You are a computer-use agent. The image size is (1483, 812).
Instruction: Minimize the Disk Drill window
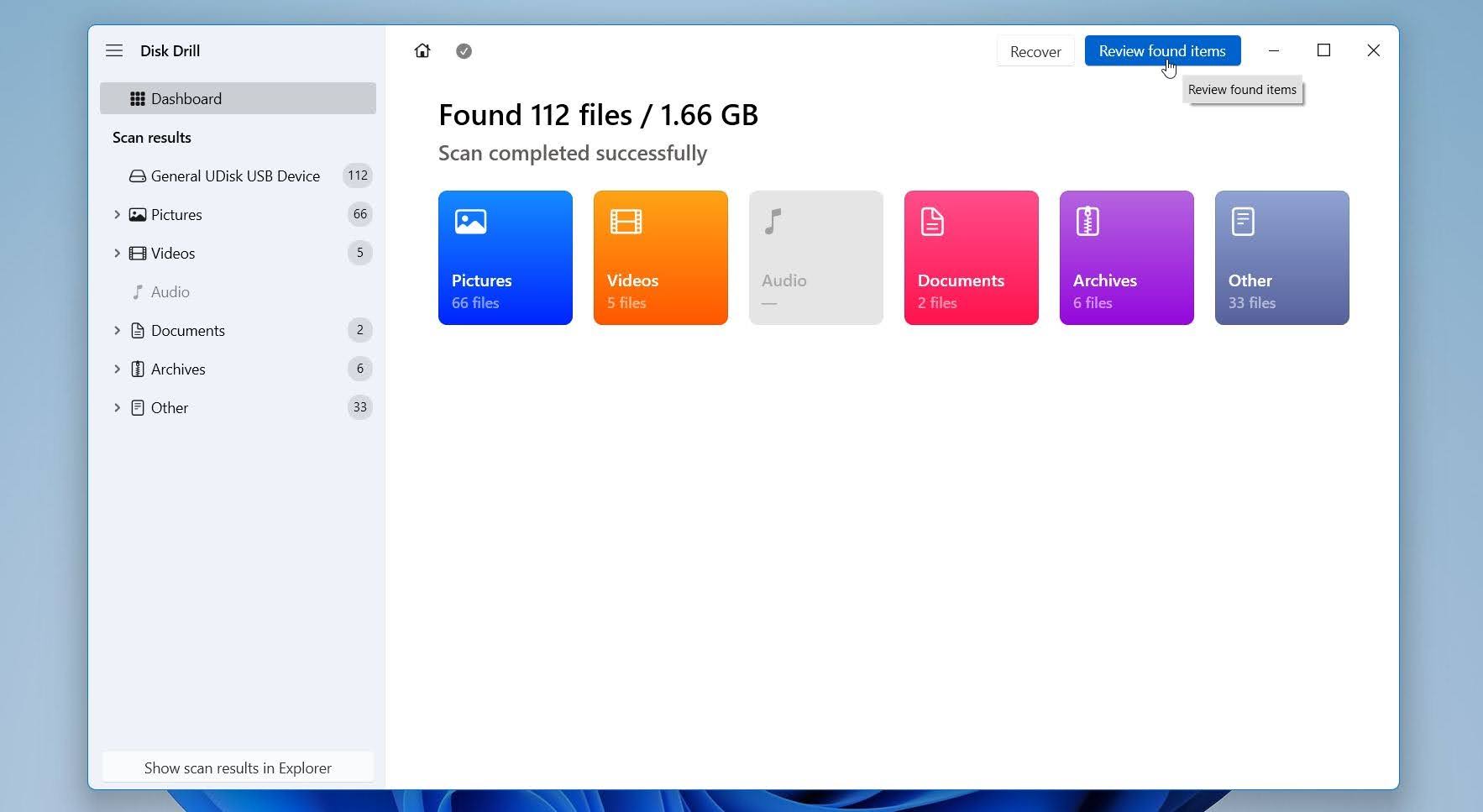[1274, 50]
